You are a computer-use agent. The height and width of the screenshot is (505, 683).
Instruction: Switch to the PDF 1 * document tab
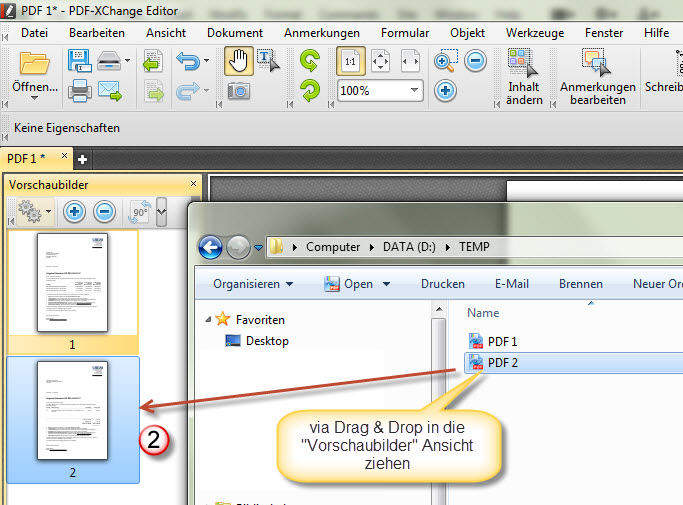click(x=27, y=159)
